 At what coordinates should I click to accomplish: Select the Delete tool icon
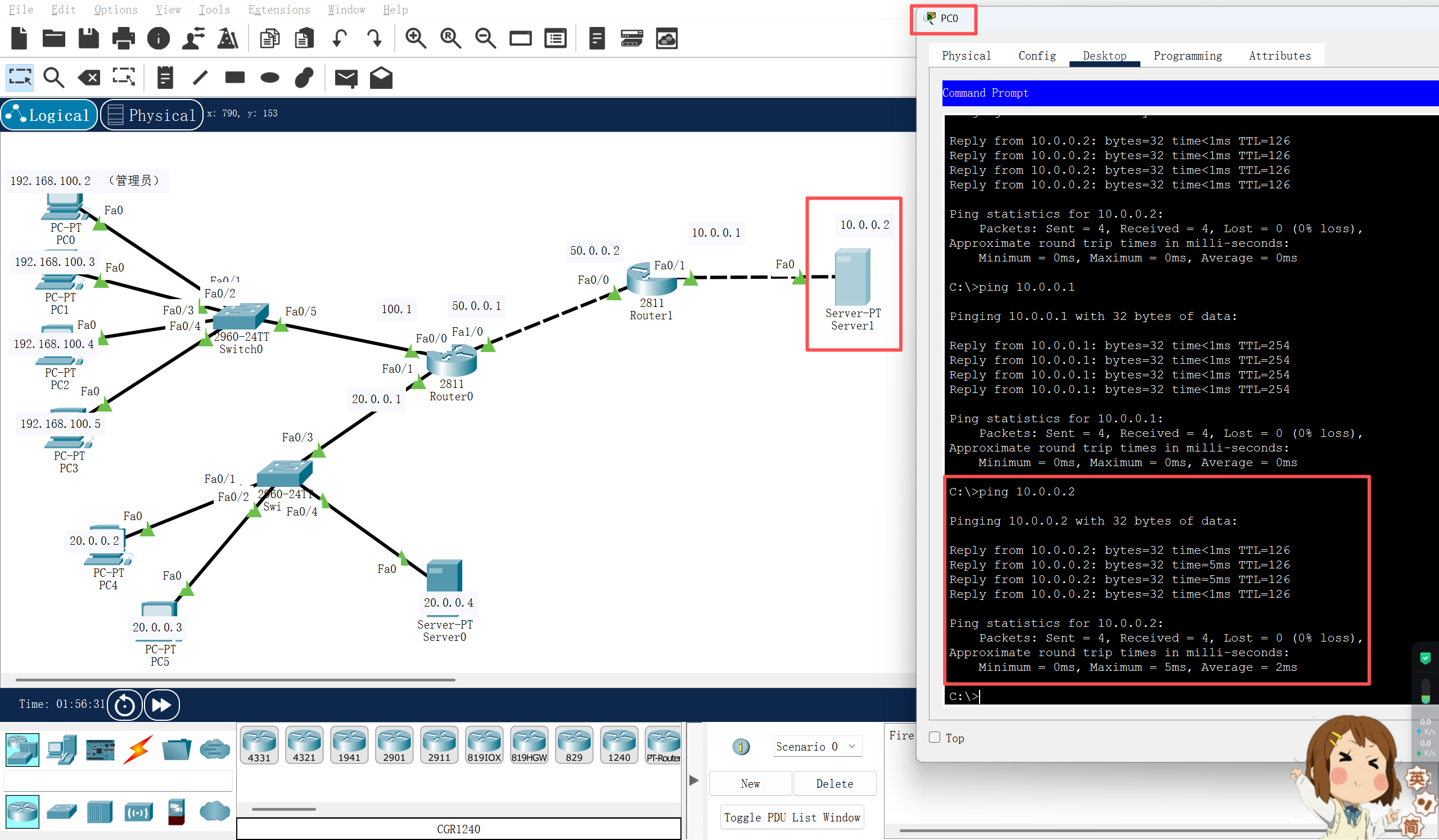(89, 78)
